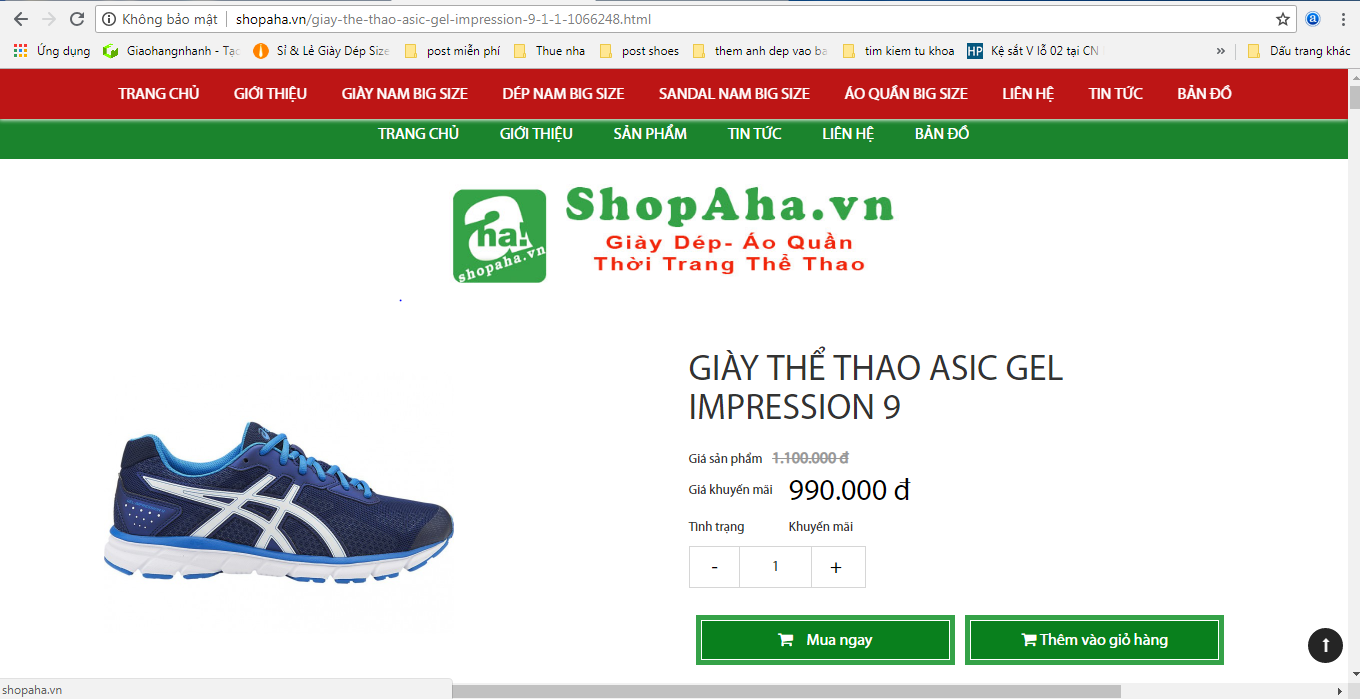Open GIÀY NAM BIG SIZE in red menu
The image size is (1360, 699).
pyautogui.click(x=405, y=94)
